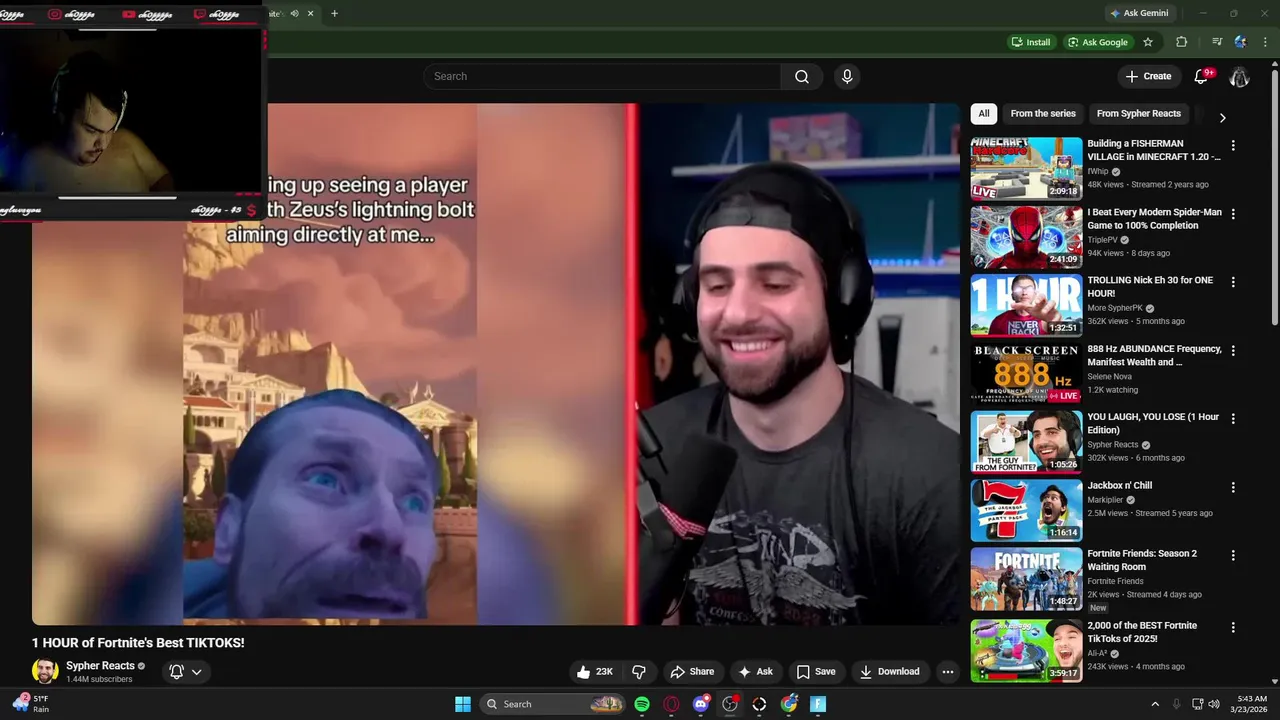Show hidden system tray icons
The width and height of the screenshot is (1280, 720).
(x=1155, y=704)
